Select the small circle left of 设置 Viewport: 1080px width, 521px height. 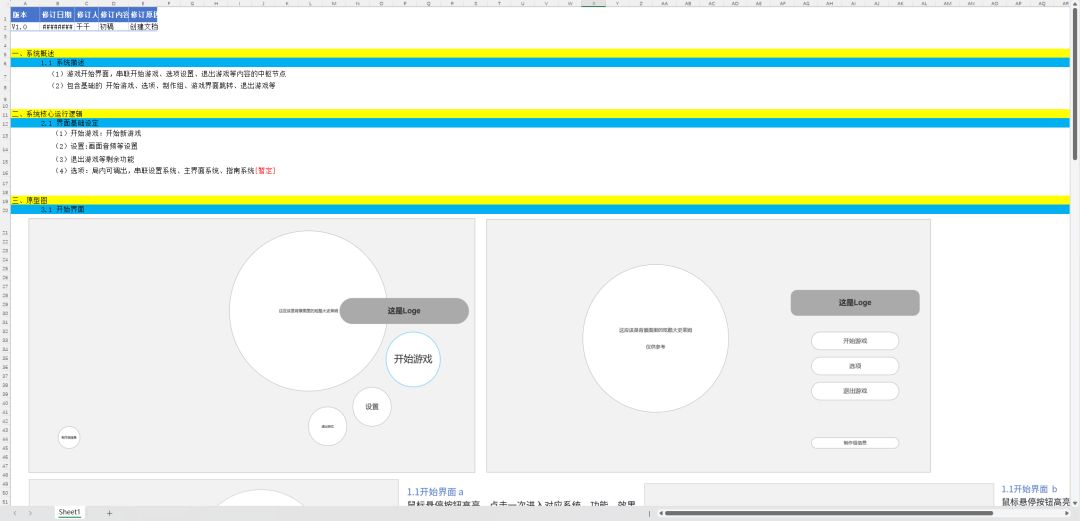327,426
